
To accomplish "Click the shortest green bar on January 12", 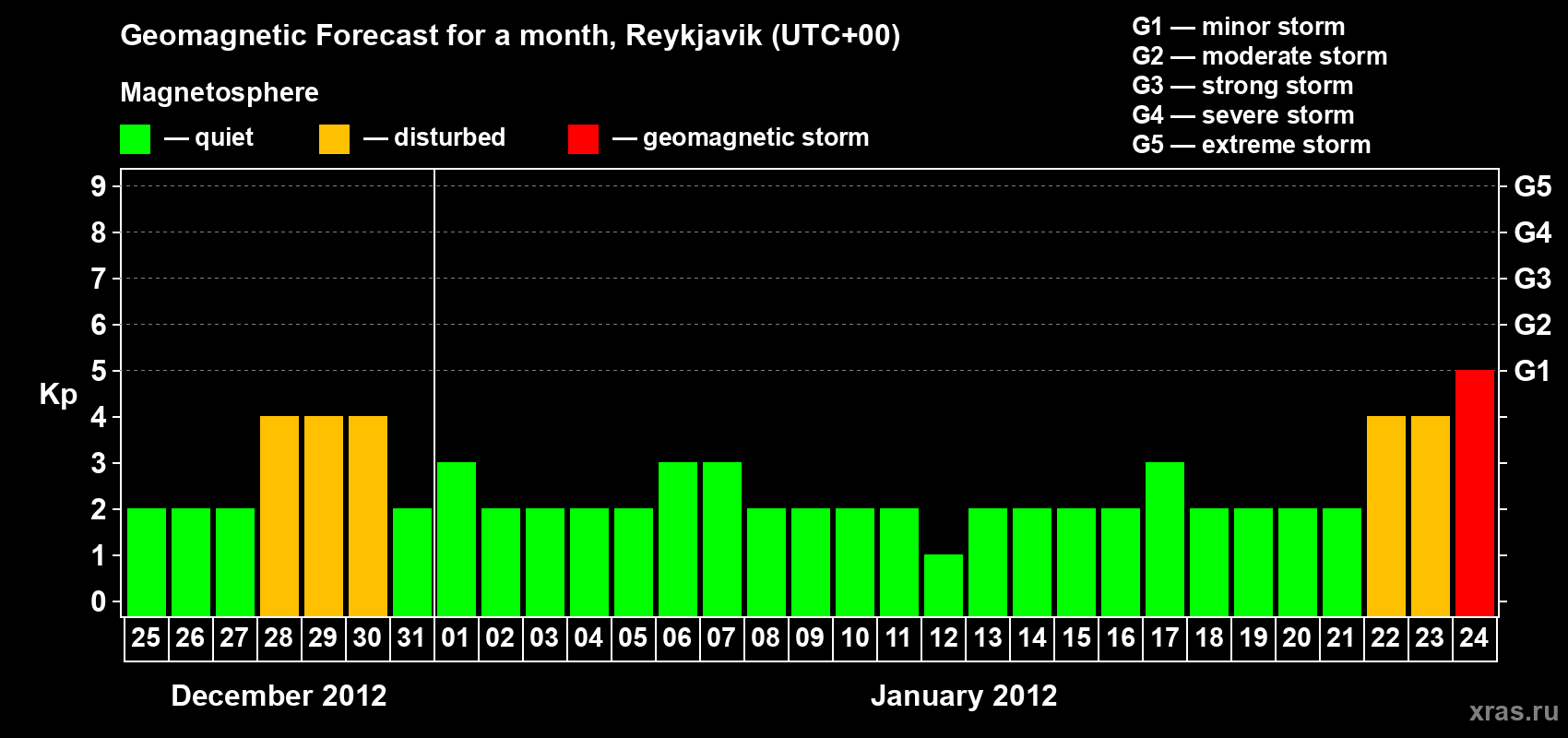I will (x=943, y=585).
